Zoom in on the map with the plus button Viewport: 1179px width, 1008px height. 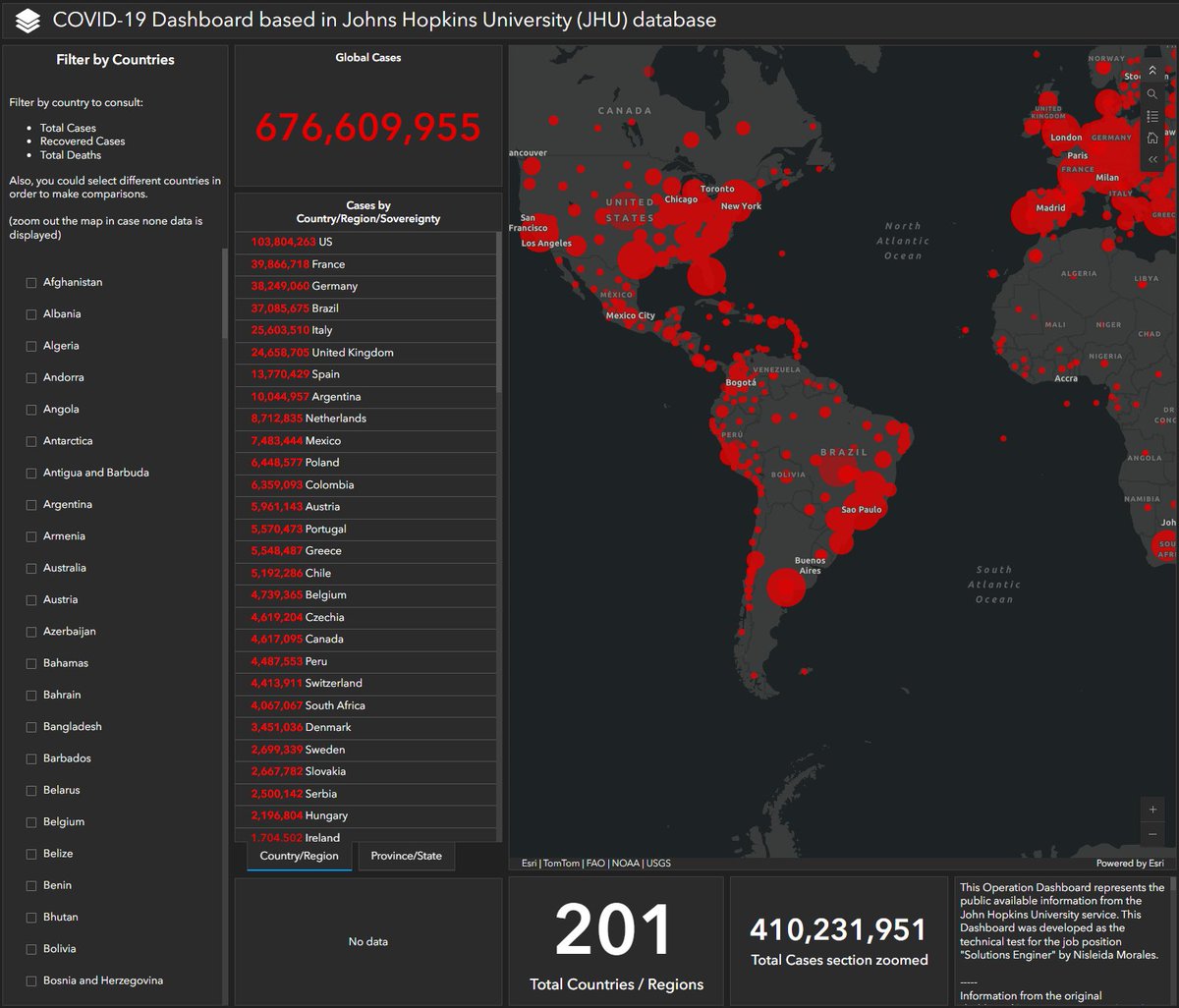[1152, 810]
